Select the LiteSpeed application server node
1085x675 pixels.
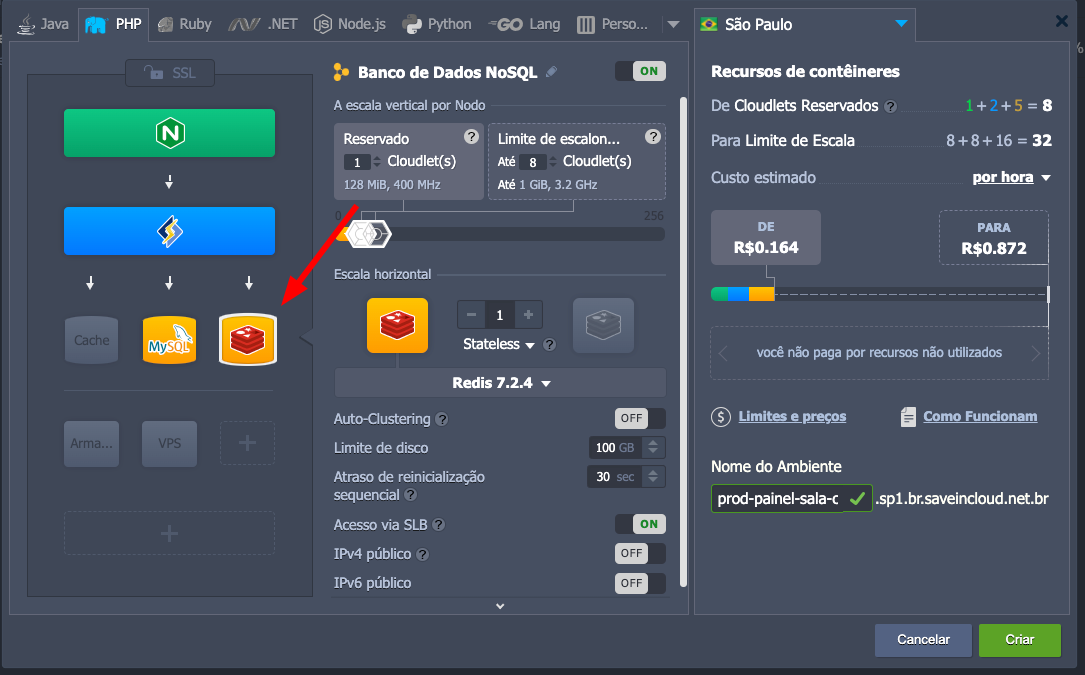pos(169,231)
